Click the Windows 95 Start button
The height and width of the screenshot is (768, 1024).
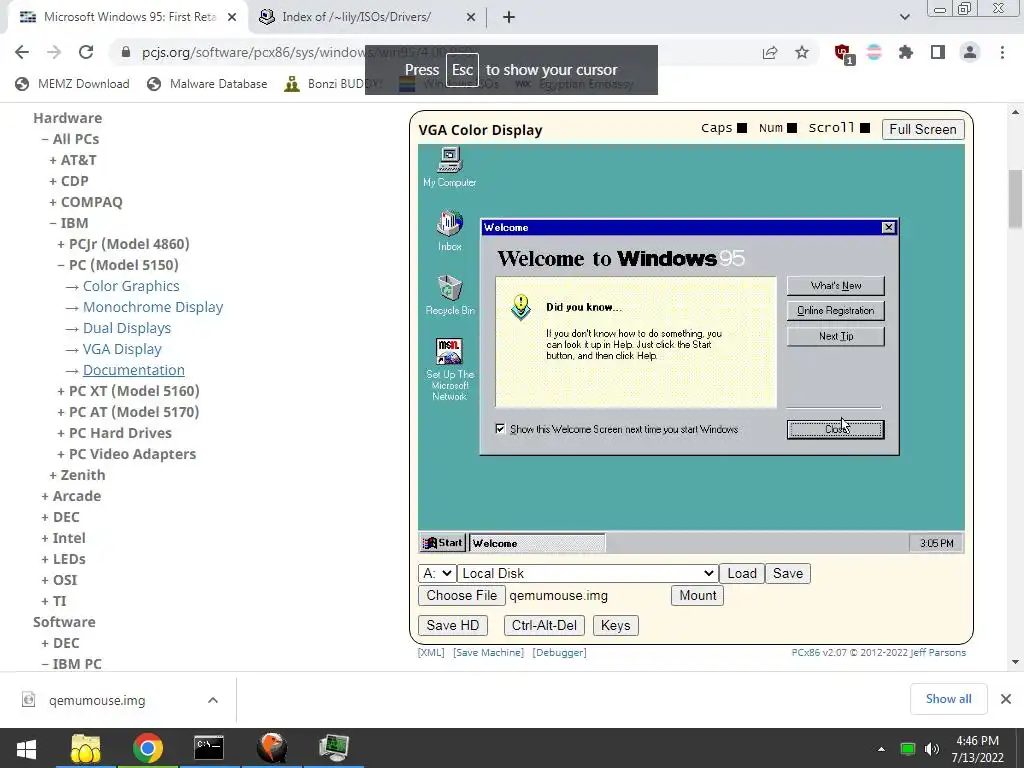442,543
